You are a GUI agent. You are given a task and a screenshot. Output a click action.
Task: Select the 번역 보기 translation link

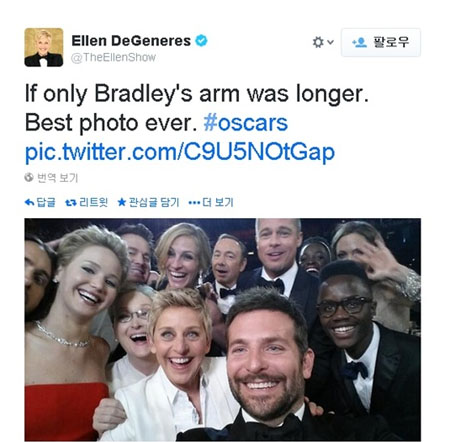click(x=57, y=178)
